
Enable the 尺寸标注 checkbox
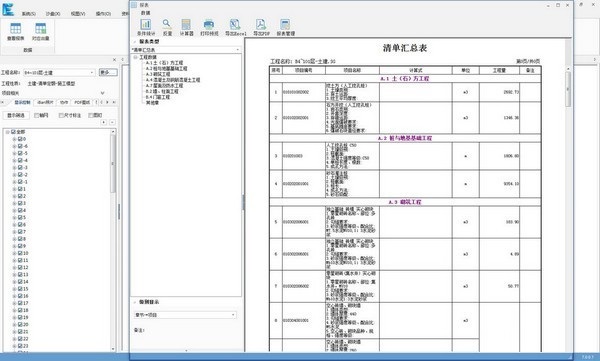(x=61, y=115)
